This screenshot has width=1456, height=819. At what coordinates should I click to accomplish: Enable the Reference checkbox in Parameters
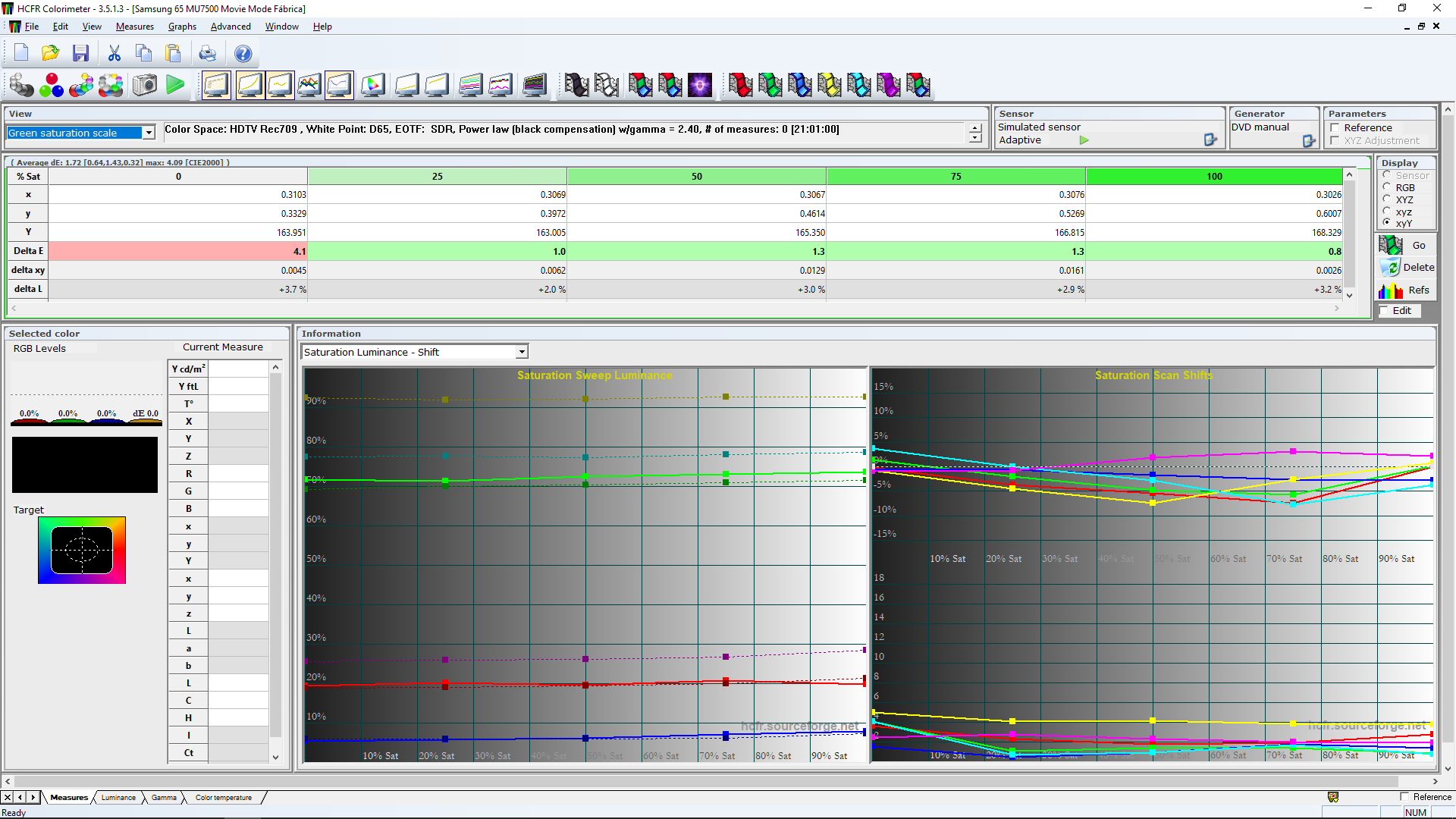1335,128
